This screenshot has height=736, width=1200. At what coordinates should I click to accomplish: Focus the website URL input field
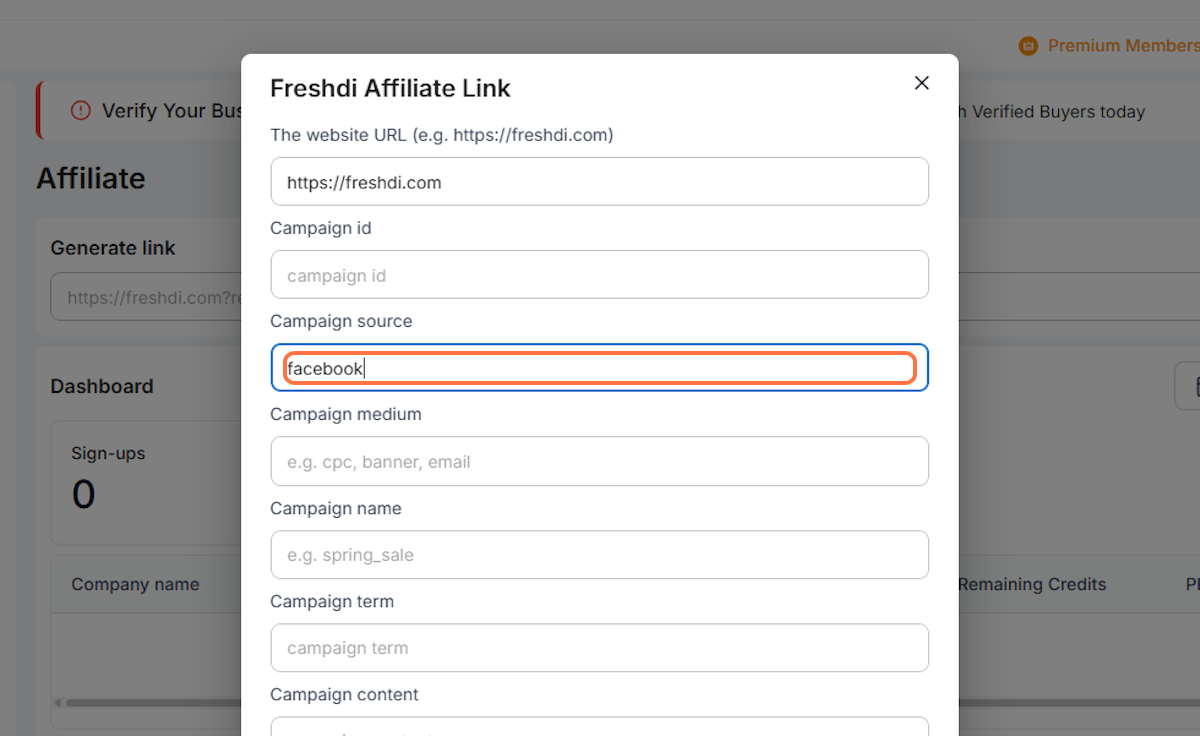click(599, 182)
